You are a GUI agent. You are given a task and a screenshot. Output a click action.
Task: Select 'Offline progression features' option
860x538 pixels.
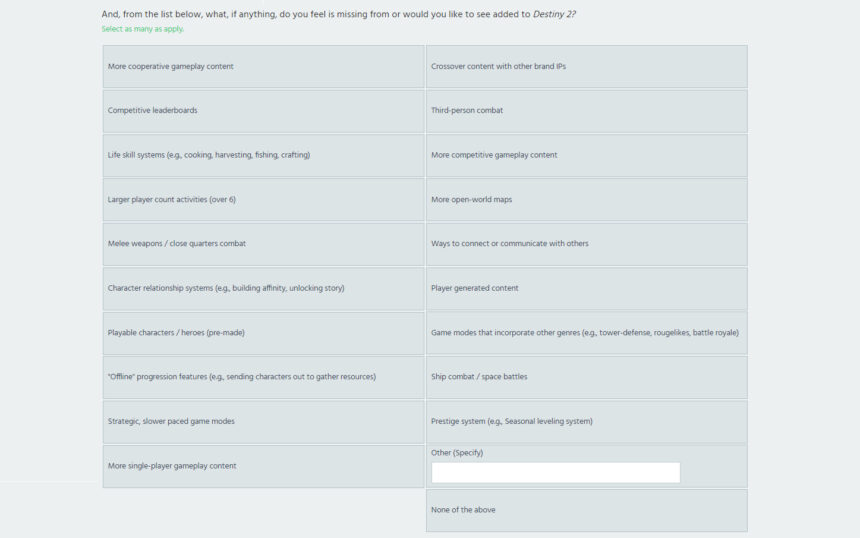pyautogui.click(x=263, y=377)
